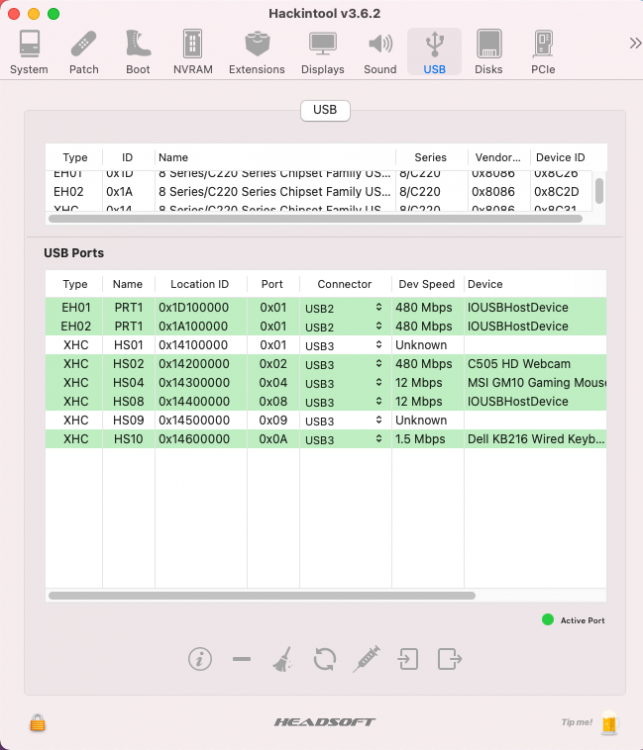Open connector dropdown for HS08 port
This screenshot has width=643, height=750.
(344, 402)
